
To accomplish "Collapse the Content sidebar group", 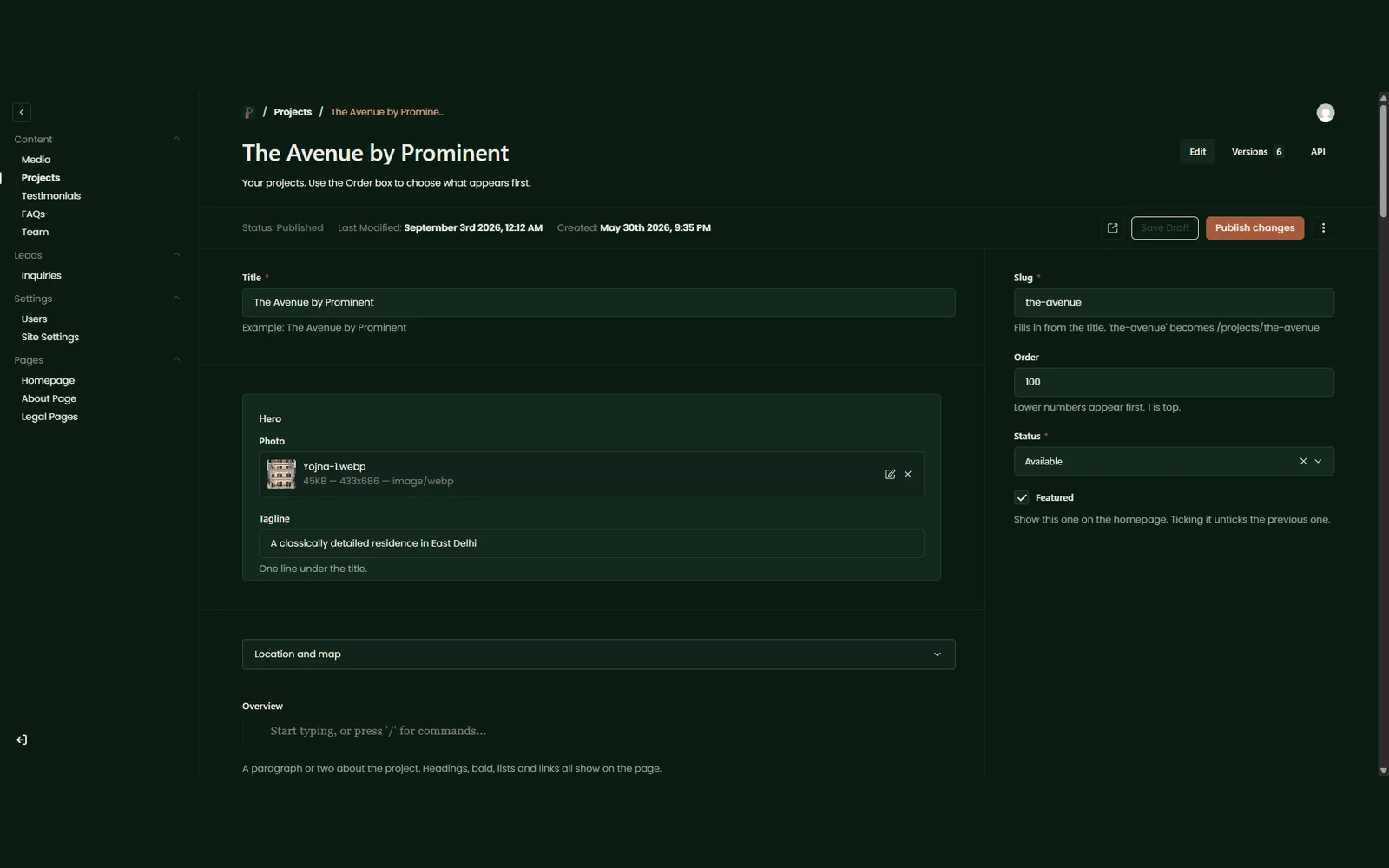I will pos(176,139).
